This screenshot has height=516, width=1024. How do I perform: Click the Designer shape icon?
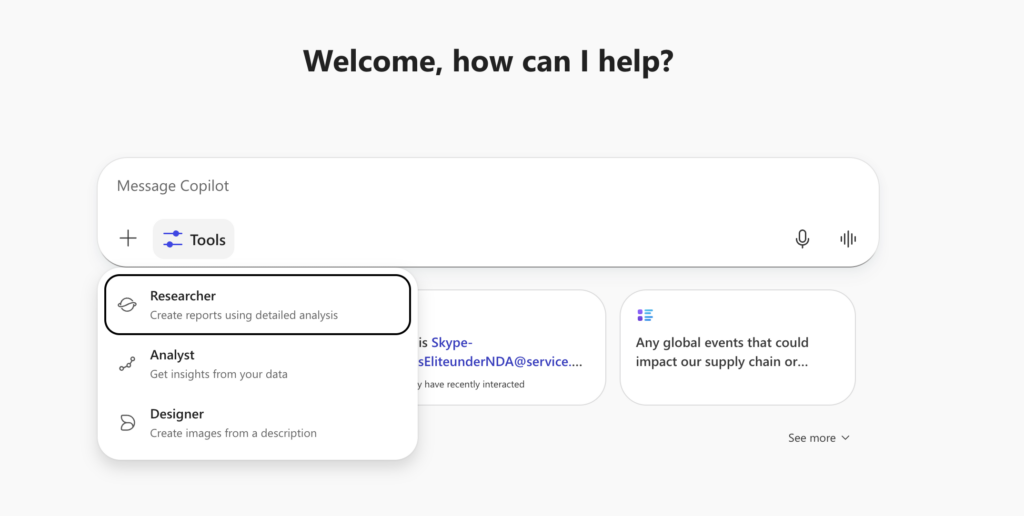(127, 423)
